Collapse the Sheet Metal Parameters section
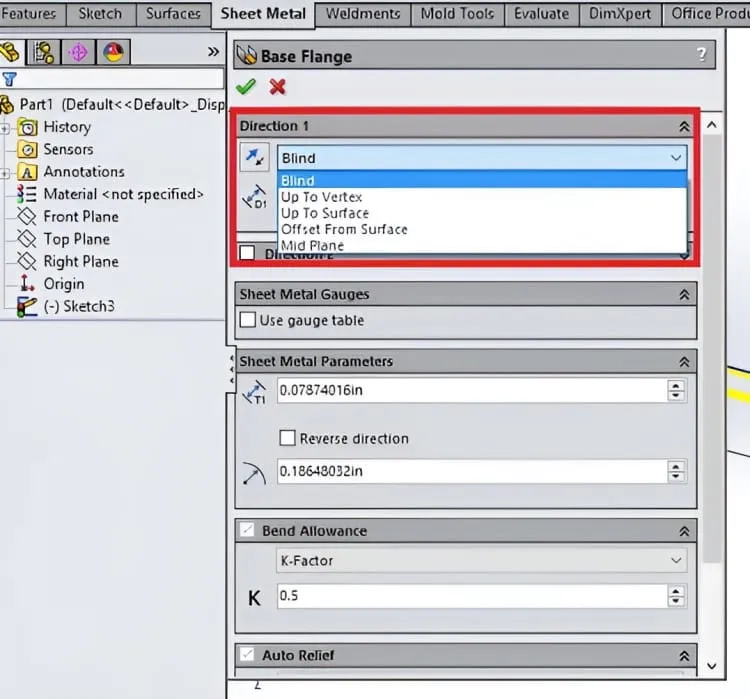 click(x=684, y=362)
